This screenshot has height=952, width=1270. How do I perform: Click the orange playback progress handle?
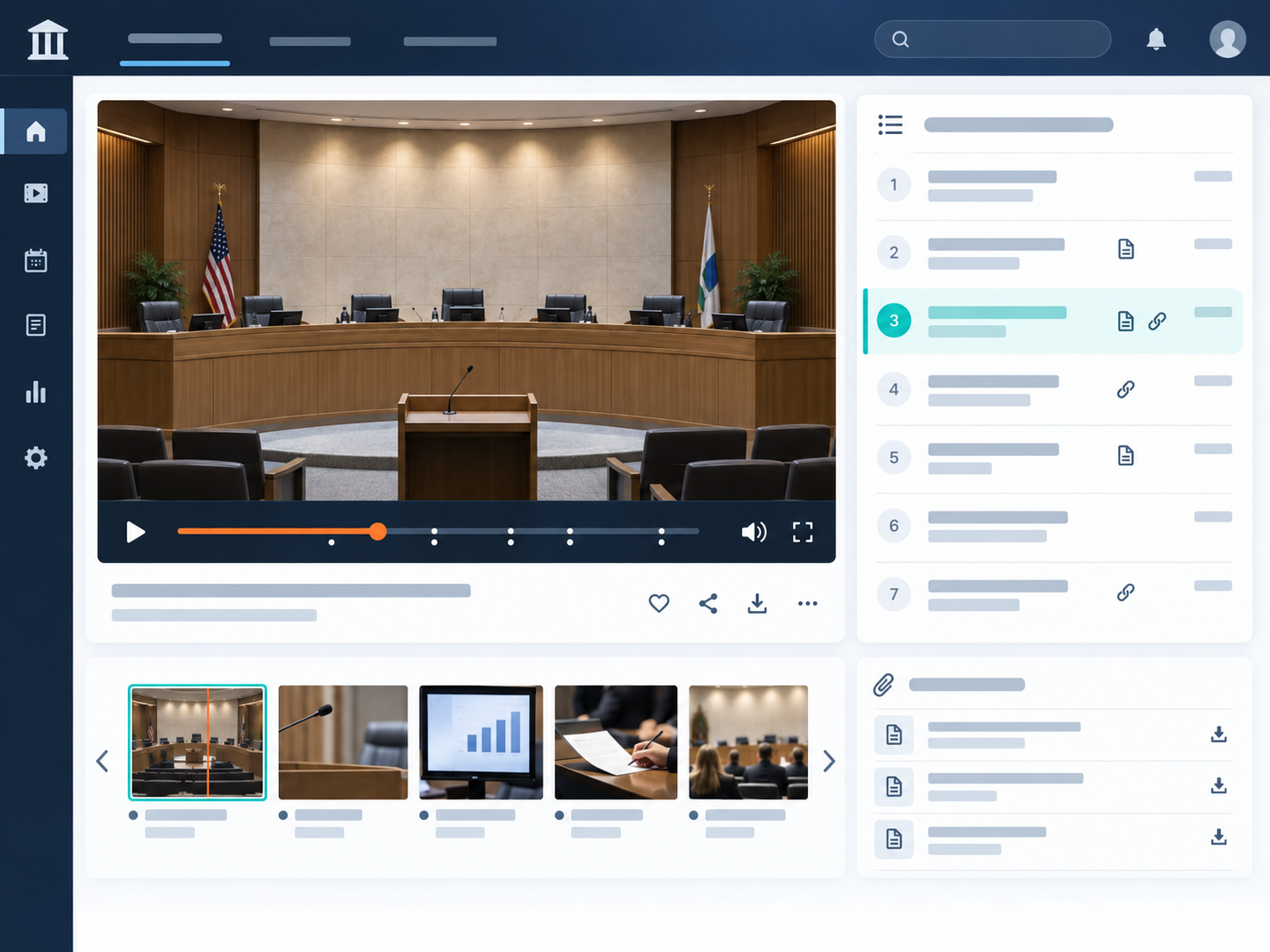pyautogui.click(x=378, y=531)
